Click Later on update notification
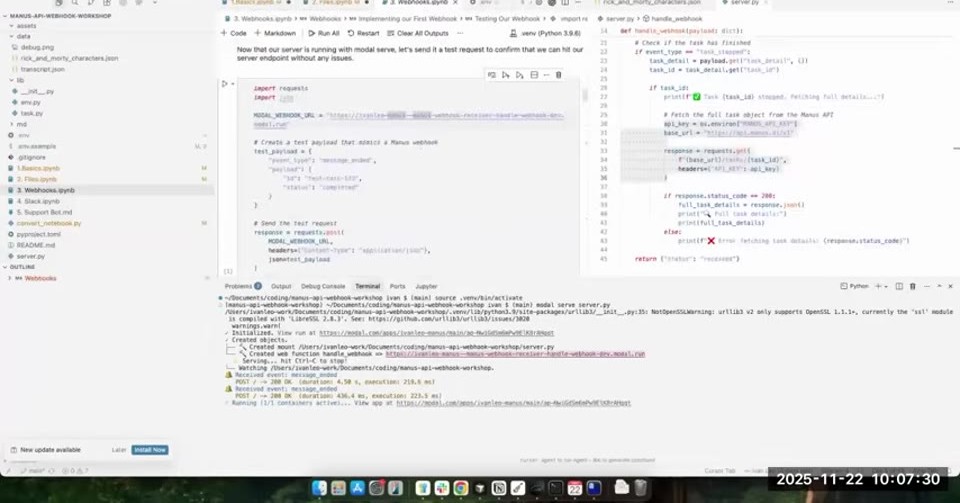Viewport: 960px width, 503px height. 119,450
